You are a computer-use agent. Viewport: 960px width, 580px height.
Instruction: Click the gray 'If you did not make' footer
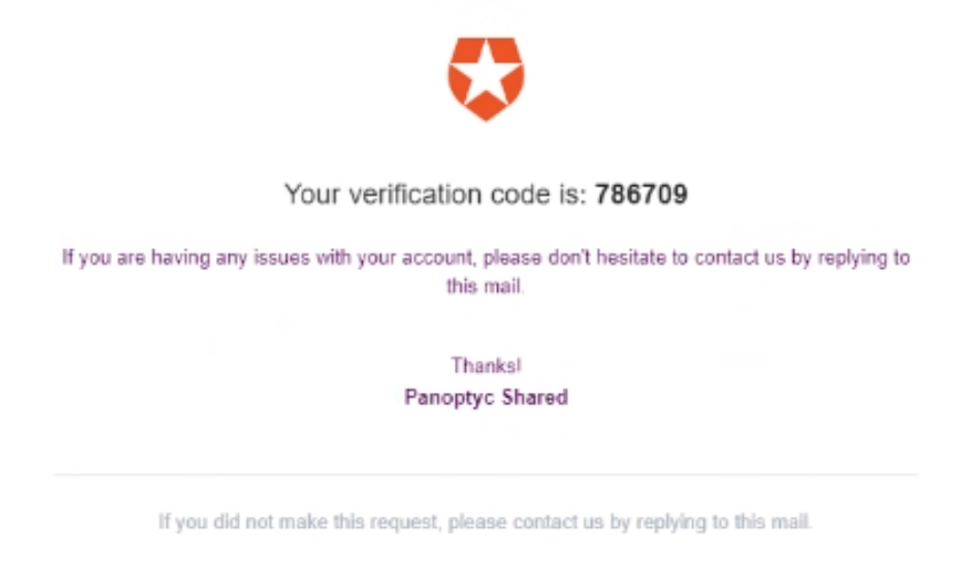485,522
